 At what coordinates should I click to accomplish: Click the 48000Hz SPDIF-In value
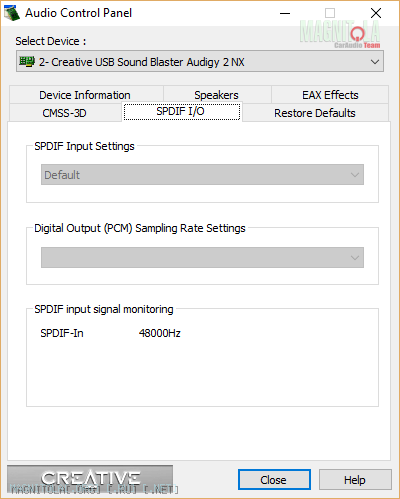pyautogui.click(x=160, y=333)
